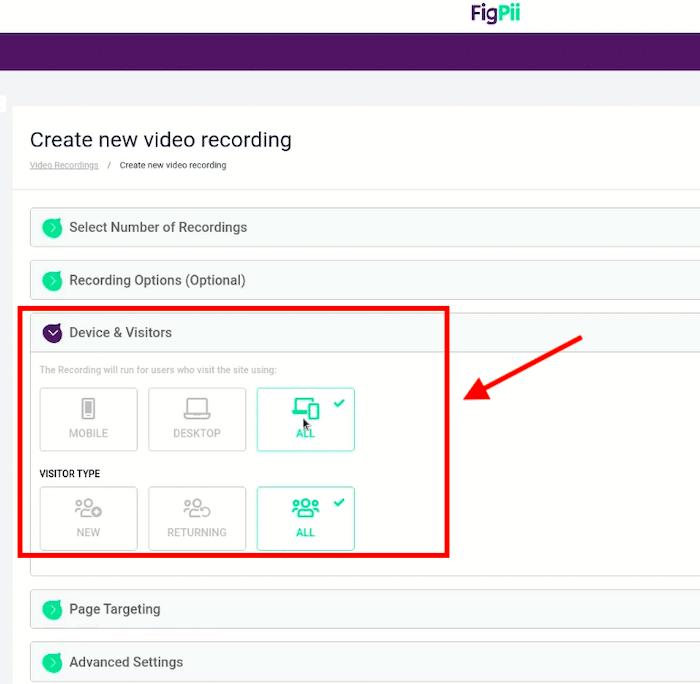The image size is (700, 684).
Task: Select the Desktop laptop device icon
Action: [197, 408]
